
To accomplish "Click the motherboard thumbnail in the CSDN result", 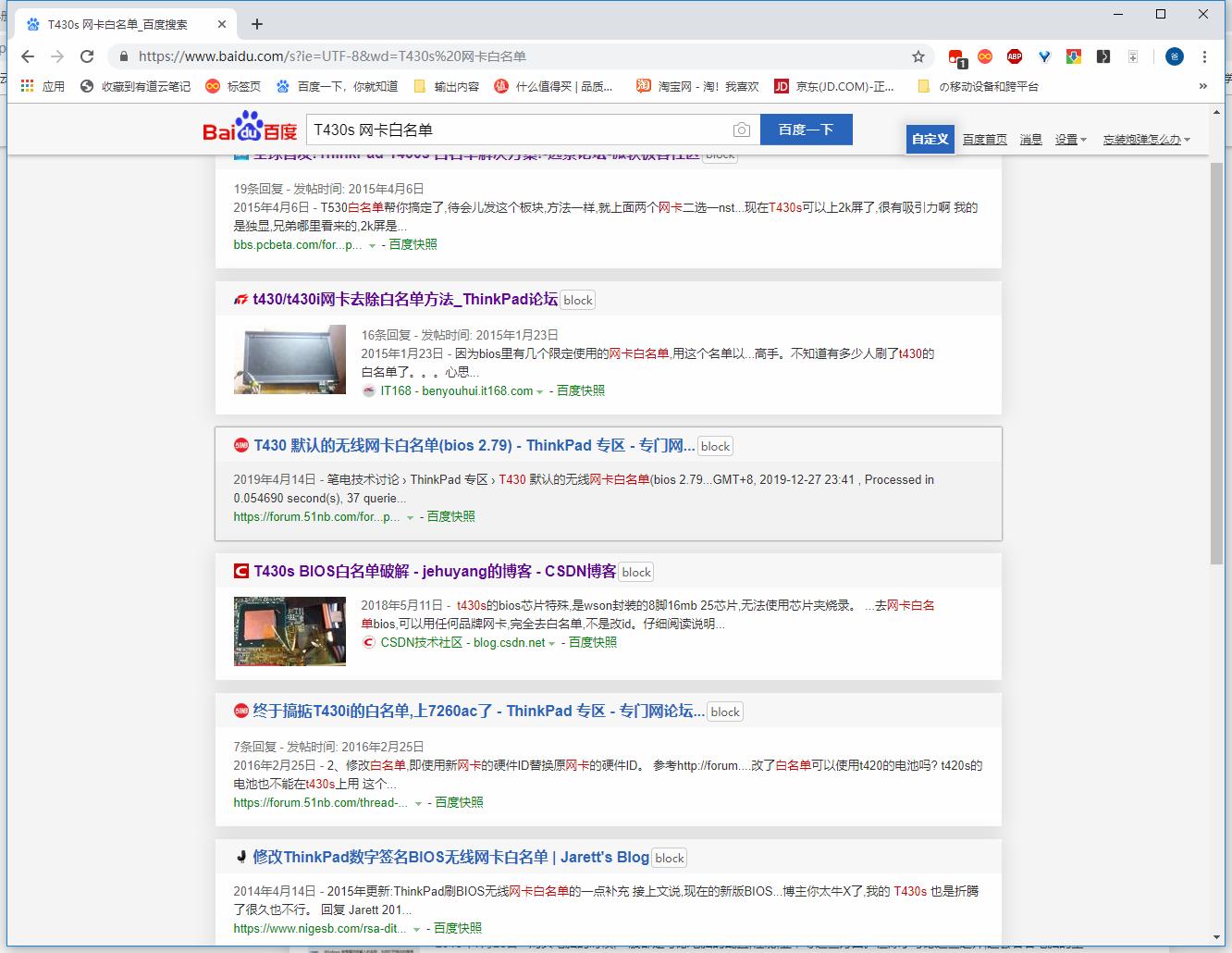I will 290,632.
